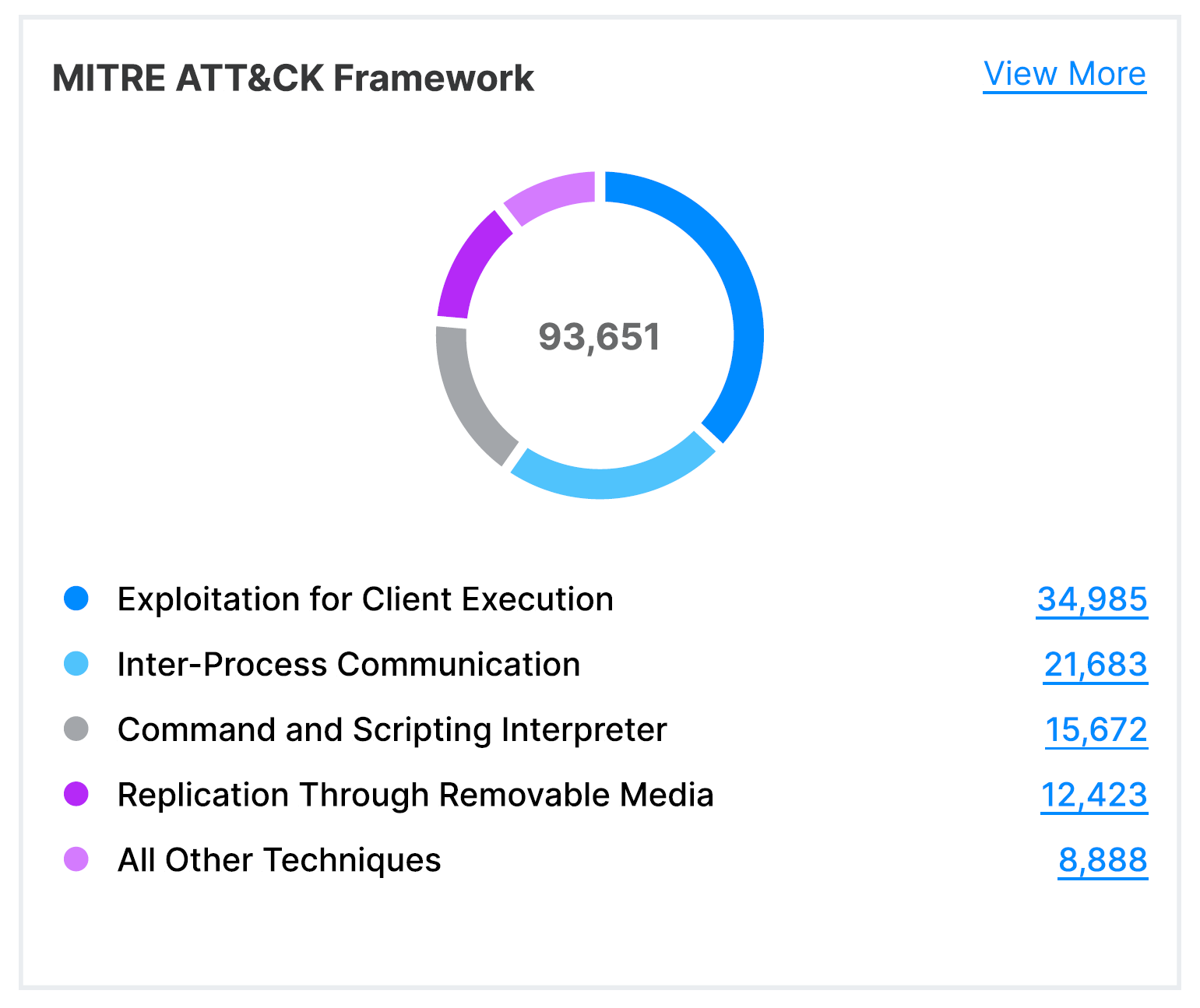Click the Replication Through Removable Media label
Image resolution: width=1200 pixels, height=1008 pixels.
click(x=415, y=796)
